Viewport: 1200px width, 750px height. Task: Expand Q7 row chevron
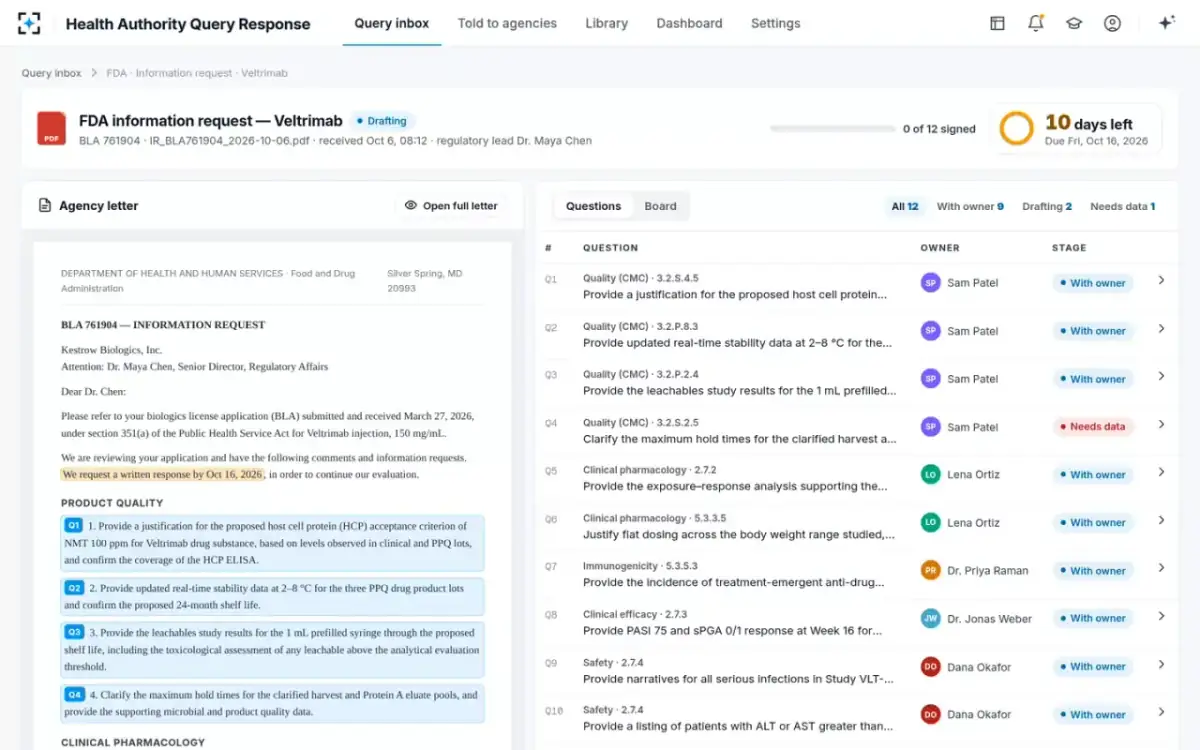pos(1161,569)
